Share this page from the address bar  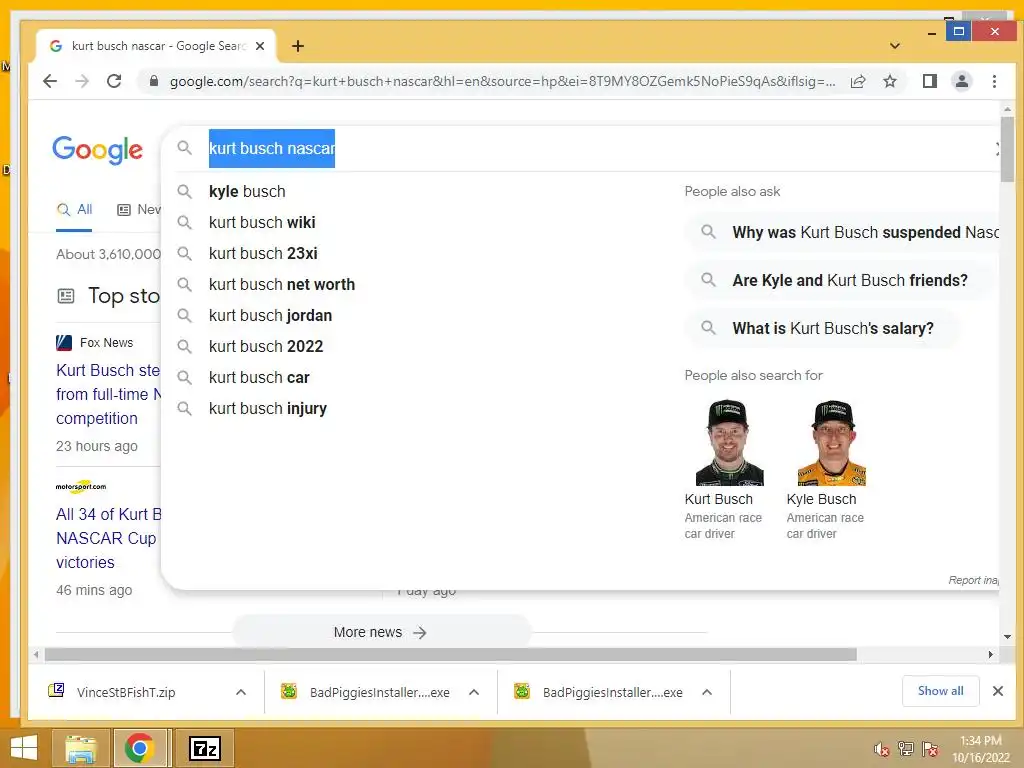click(x=858, y=81)
